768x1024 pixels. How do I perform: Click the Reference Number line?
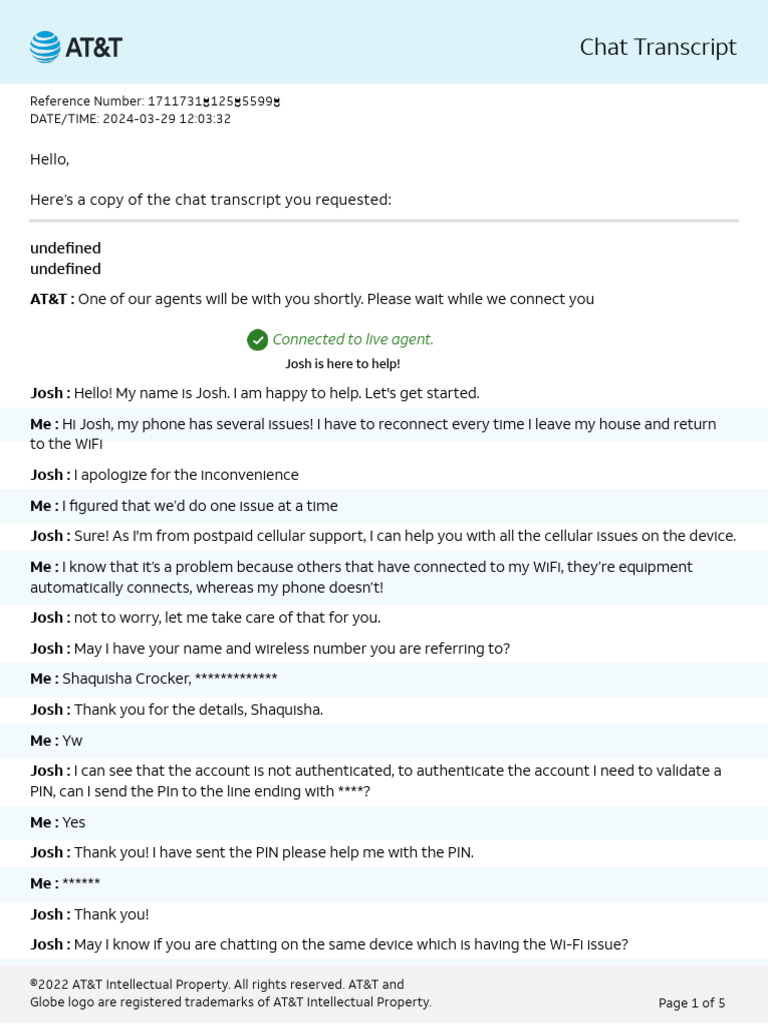pyautogui.click(x=155, y=101)
